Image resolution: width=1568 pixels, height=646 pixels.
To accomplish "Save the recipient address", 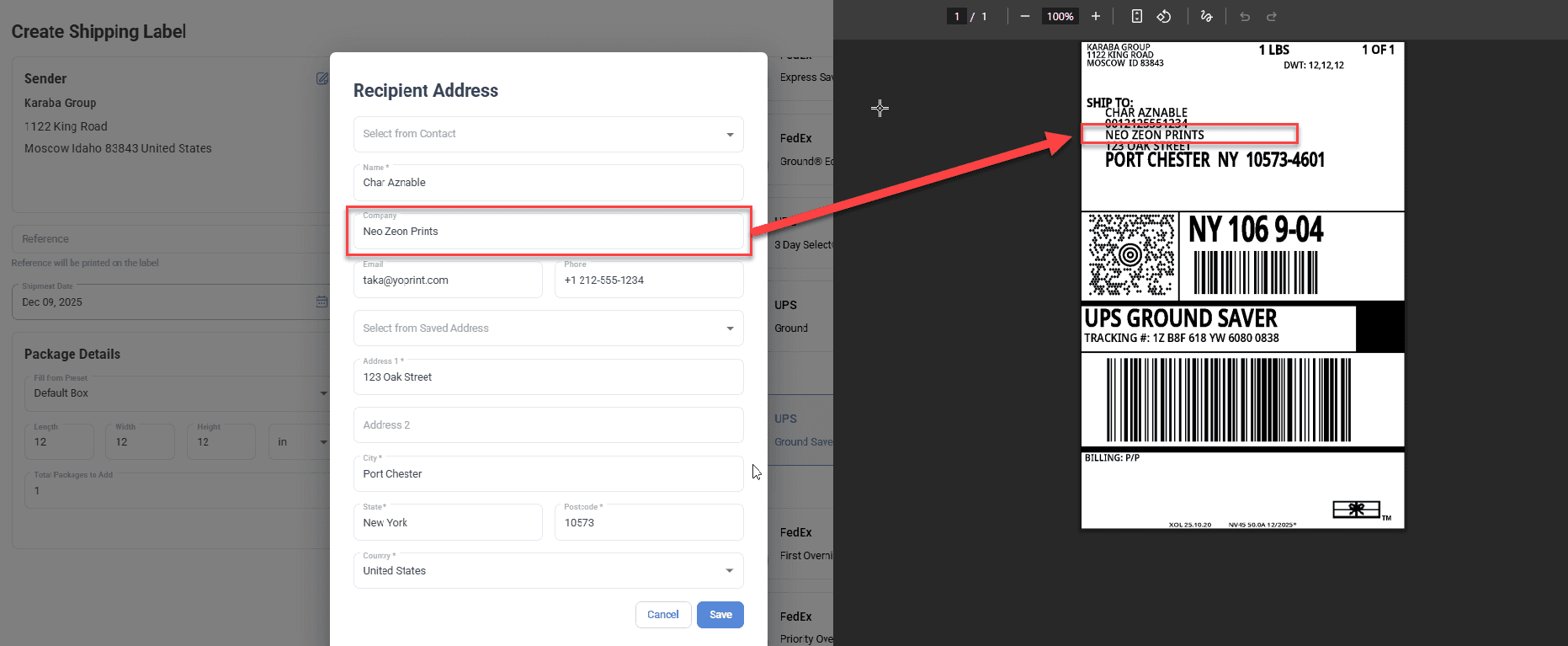I will click(x=720, y=615).
